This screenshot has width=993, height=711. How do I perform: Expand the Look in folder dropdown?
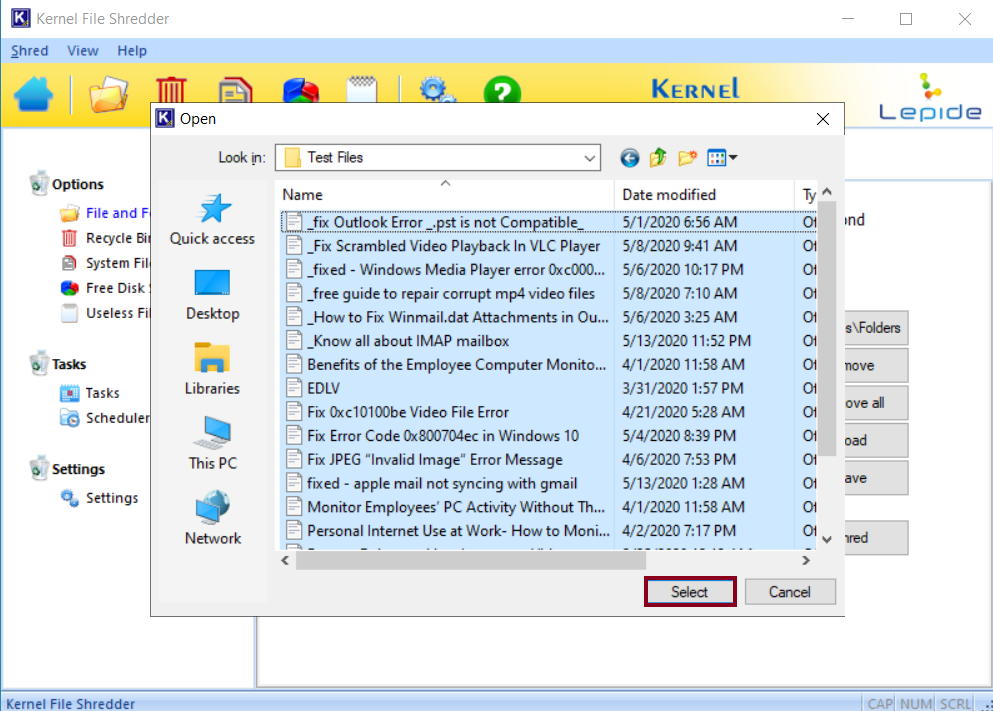[590, 158]
